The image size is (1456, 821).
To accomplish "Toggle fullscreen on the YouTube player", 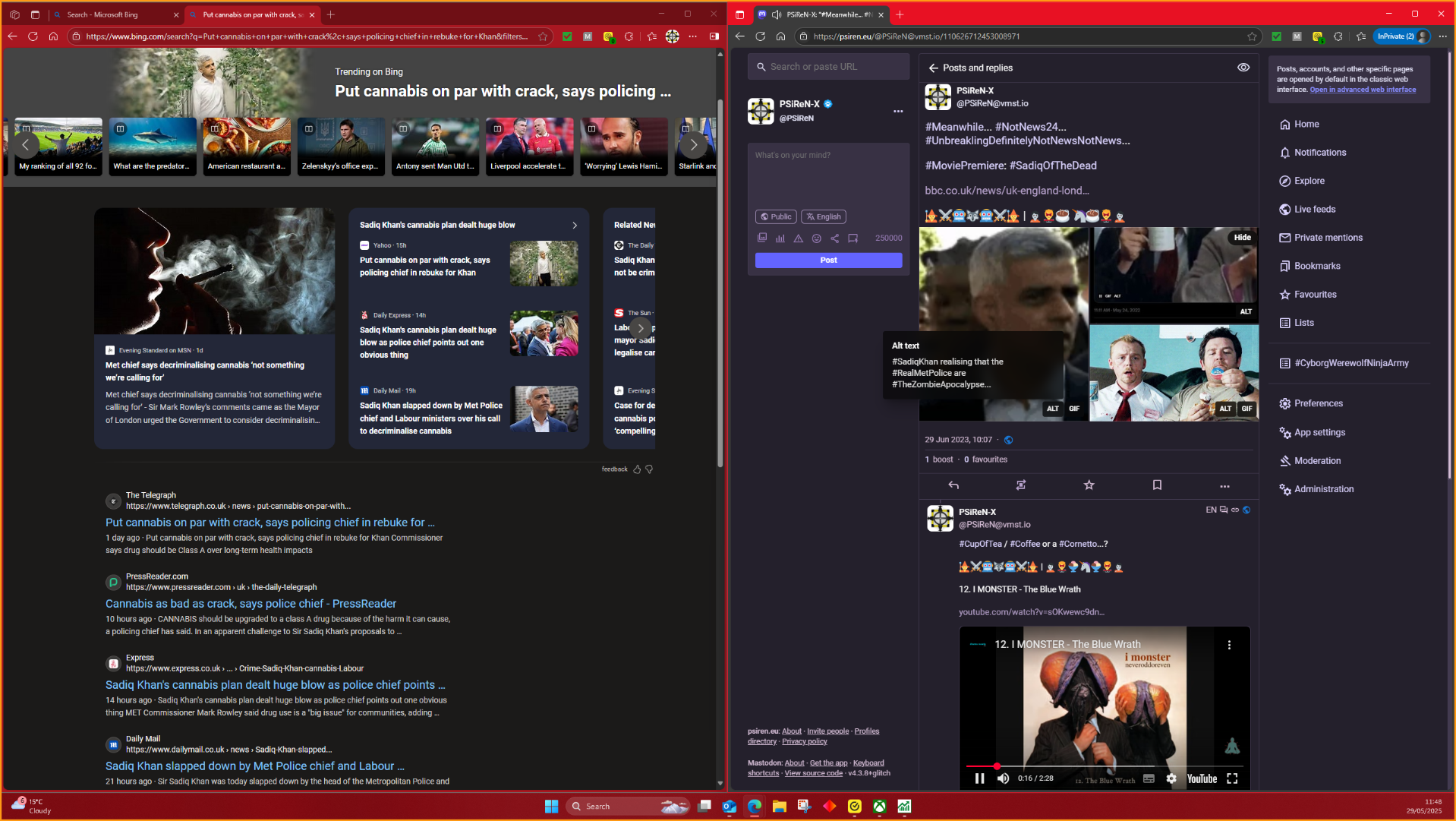I will [x=1232, y=778].
